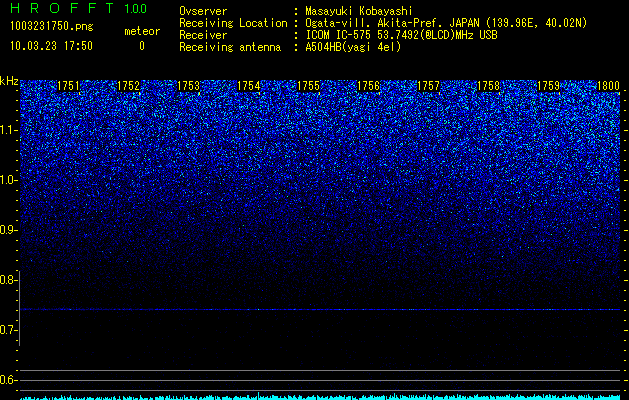
Task: Click the vertical gray range bar by 0.8
Action: 20,309
